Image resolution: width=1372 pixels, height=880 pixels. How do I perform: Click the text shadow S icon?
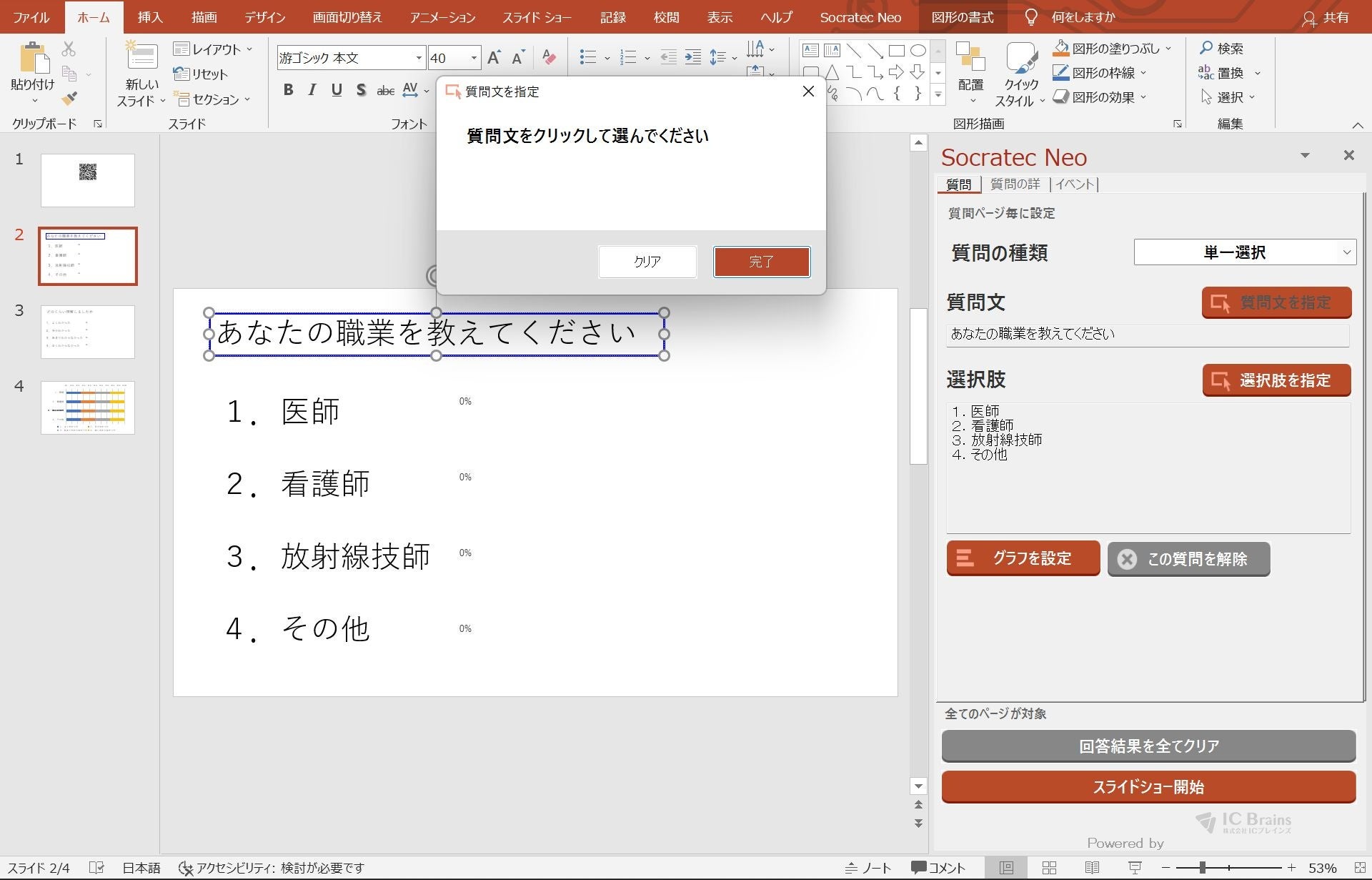click(x=361, y=90)
